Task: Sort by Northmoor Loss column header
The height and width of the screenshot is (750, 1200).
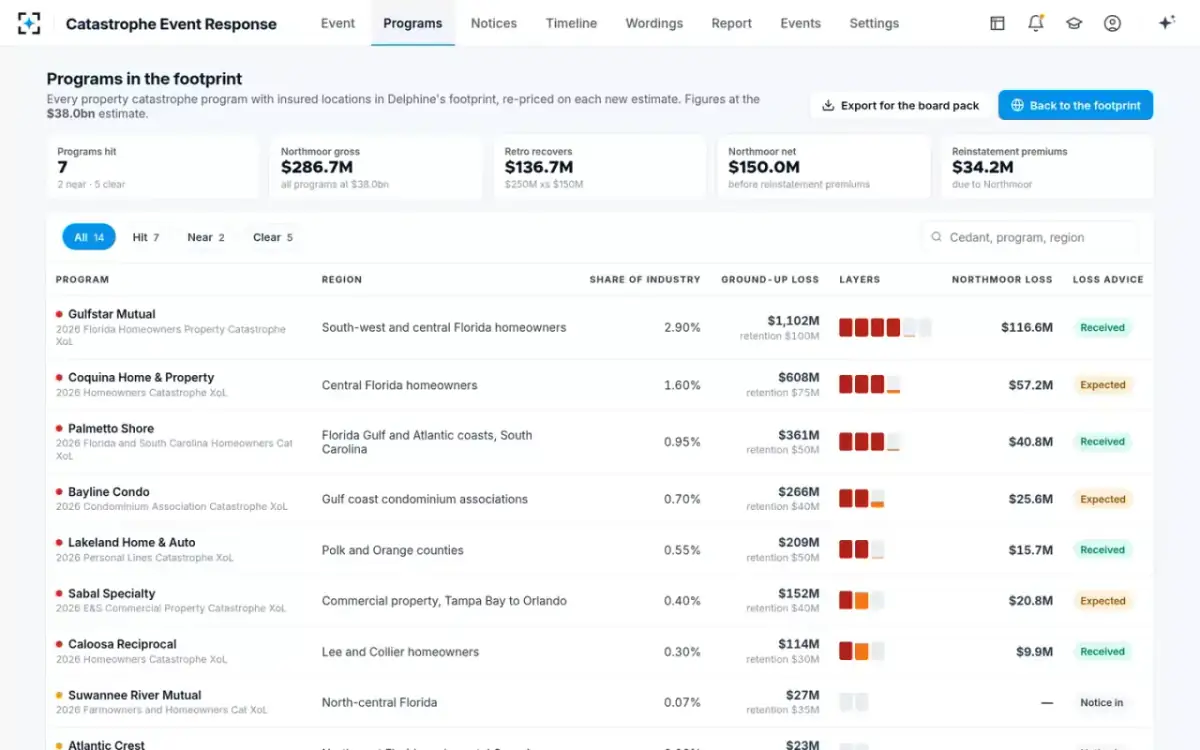Action: pos(1002,280)
